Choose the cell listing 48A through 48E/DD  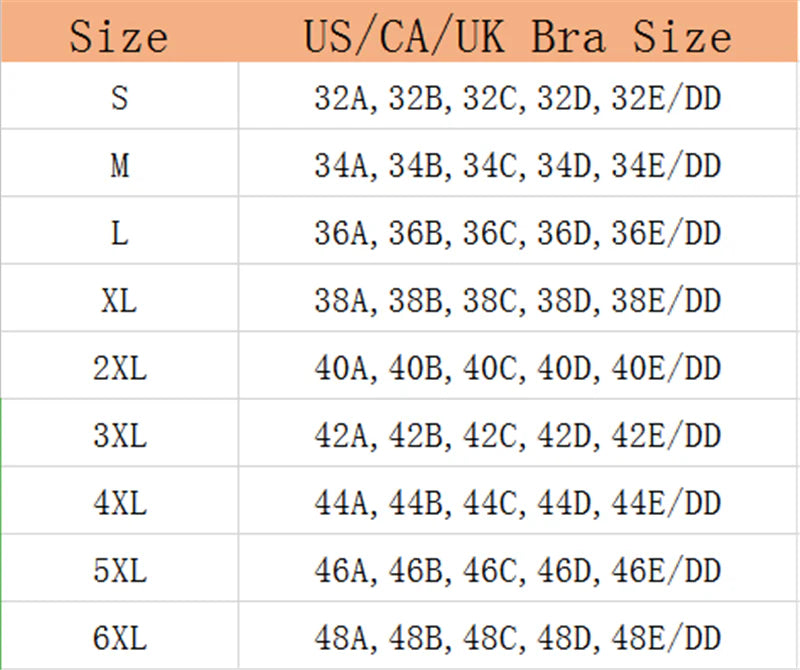[518, 637]
